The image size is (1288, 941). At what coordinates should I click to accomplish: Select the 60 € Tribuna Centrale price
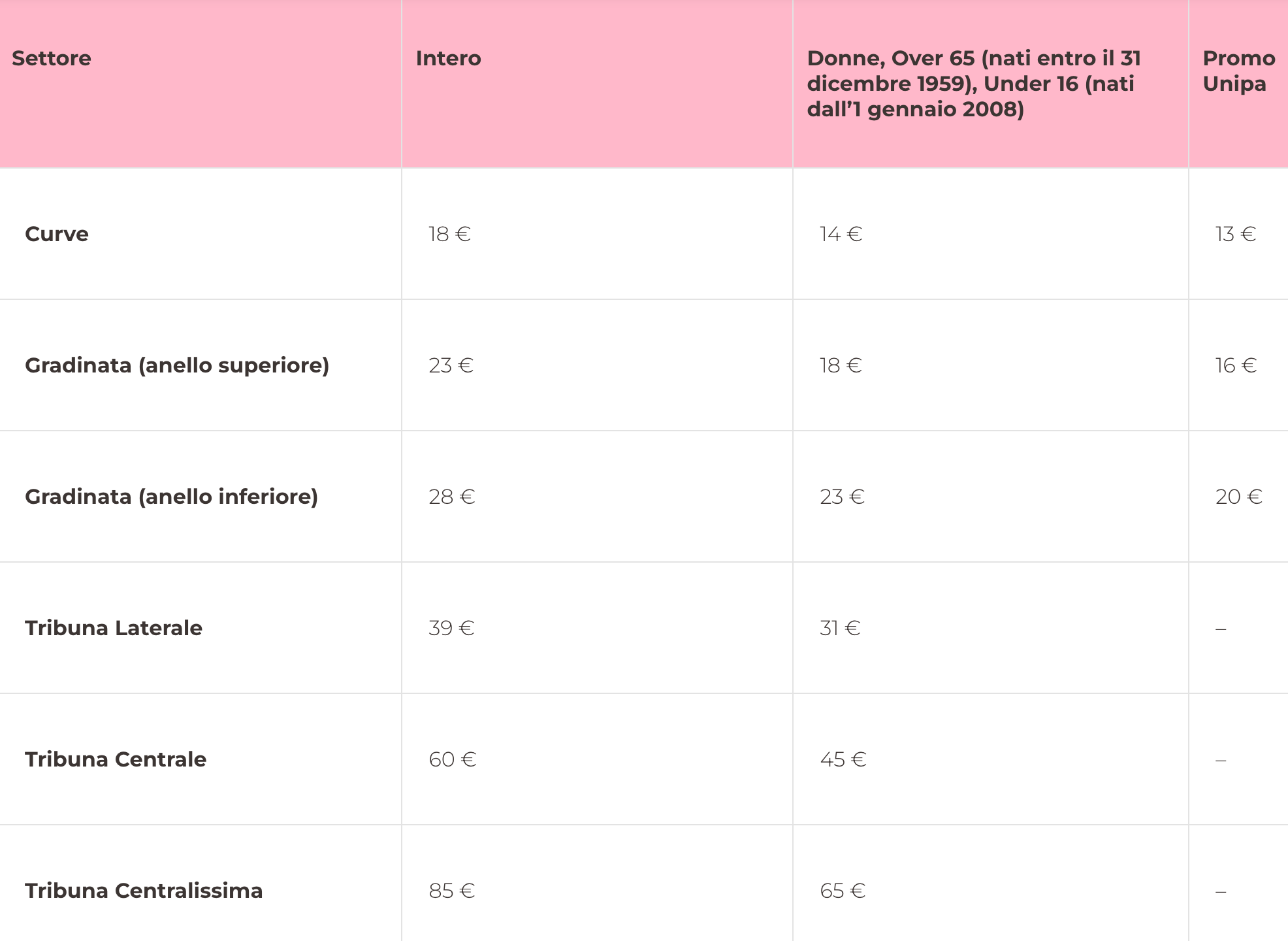(453, 759)
